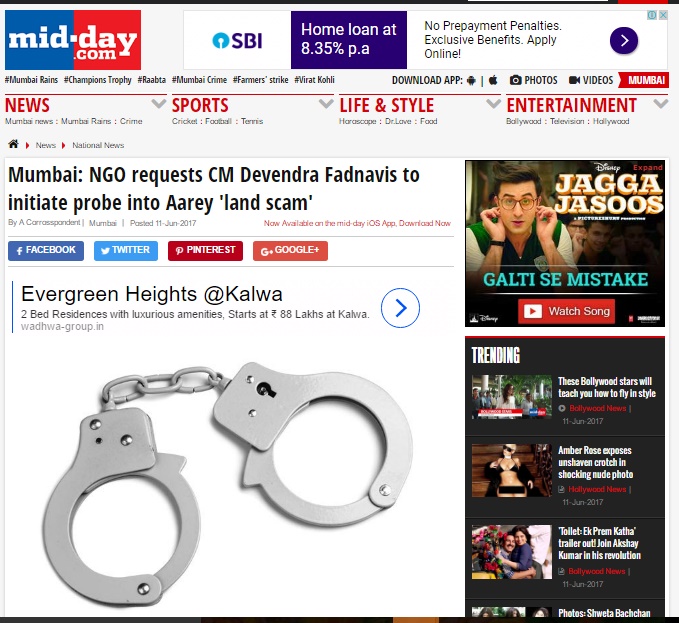Open the #Mumbai Rains hashtag link

pyautogui.click(x=31, y=80)
